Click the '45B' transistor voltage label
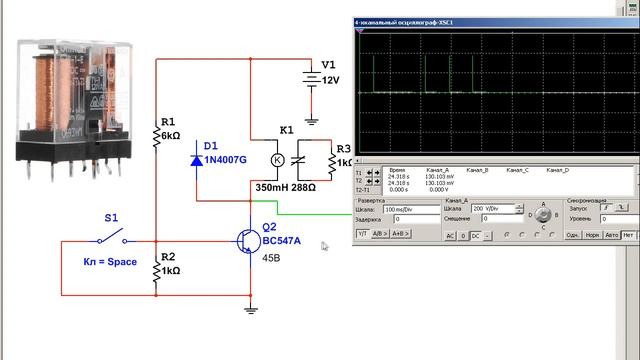Viewport: 640px width, 360px height. coord(271,258)
